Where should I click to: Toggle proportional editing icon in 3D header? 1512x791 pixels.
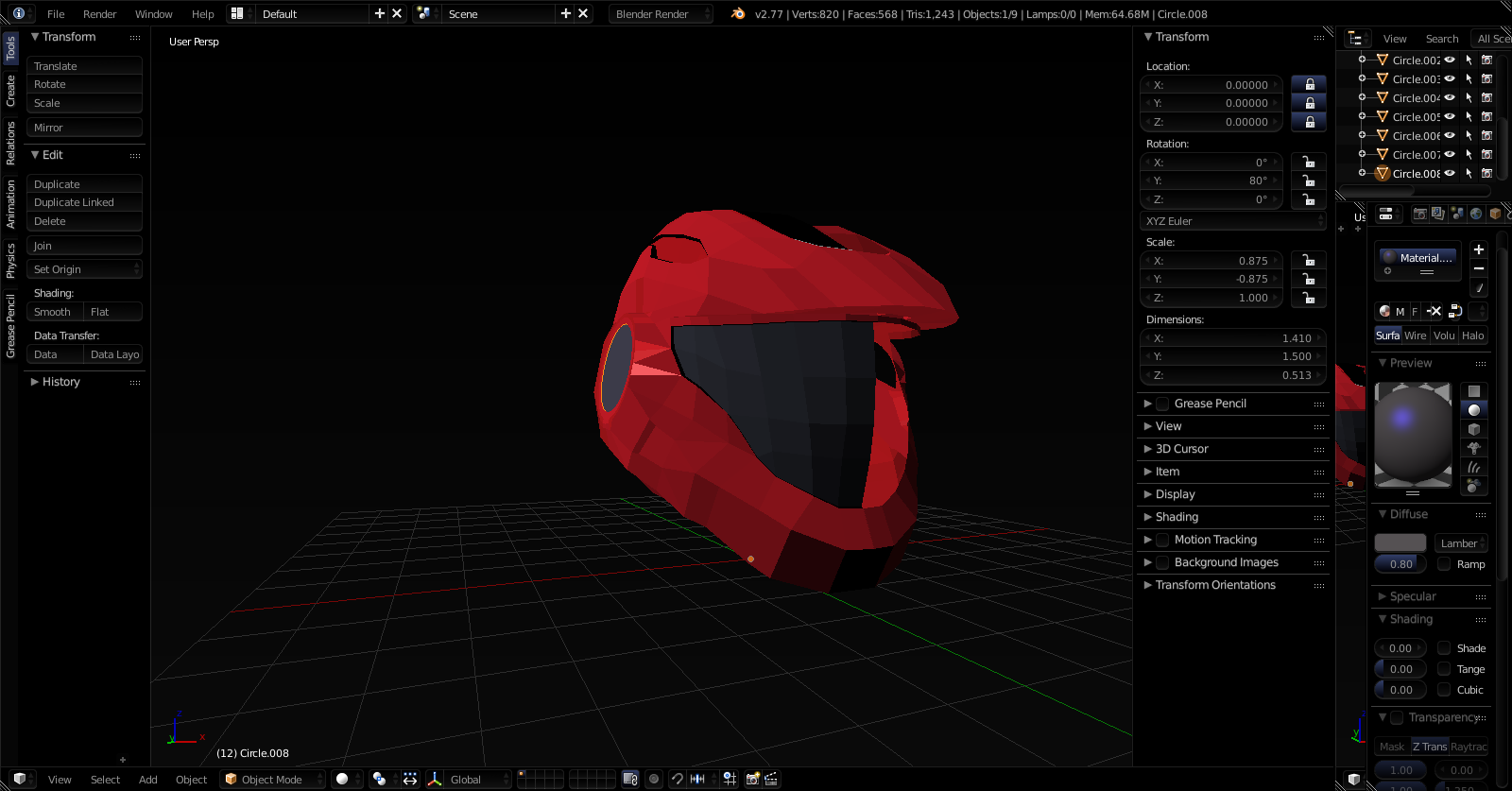(x=653, y=779)
